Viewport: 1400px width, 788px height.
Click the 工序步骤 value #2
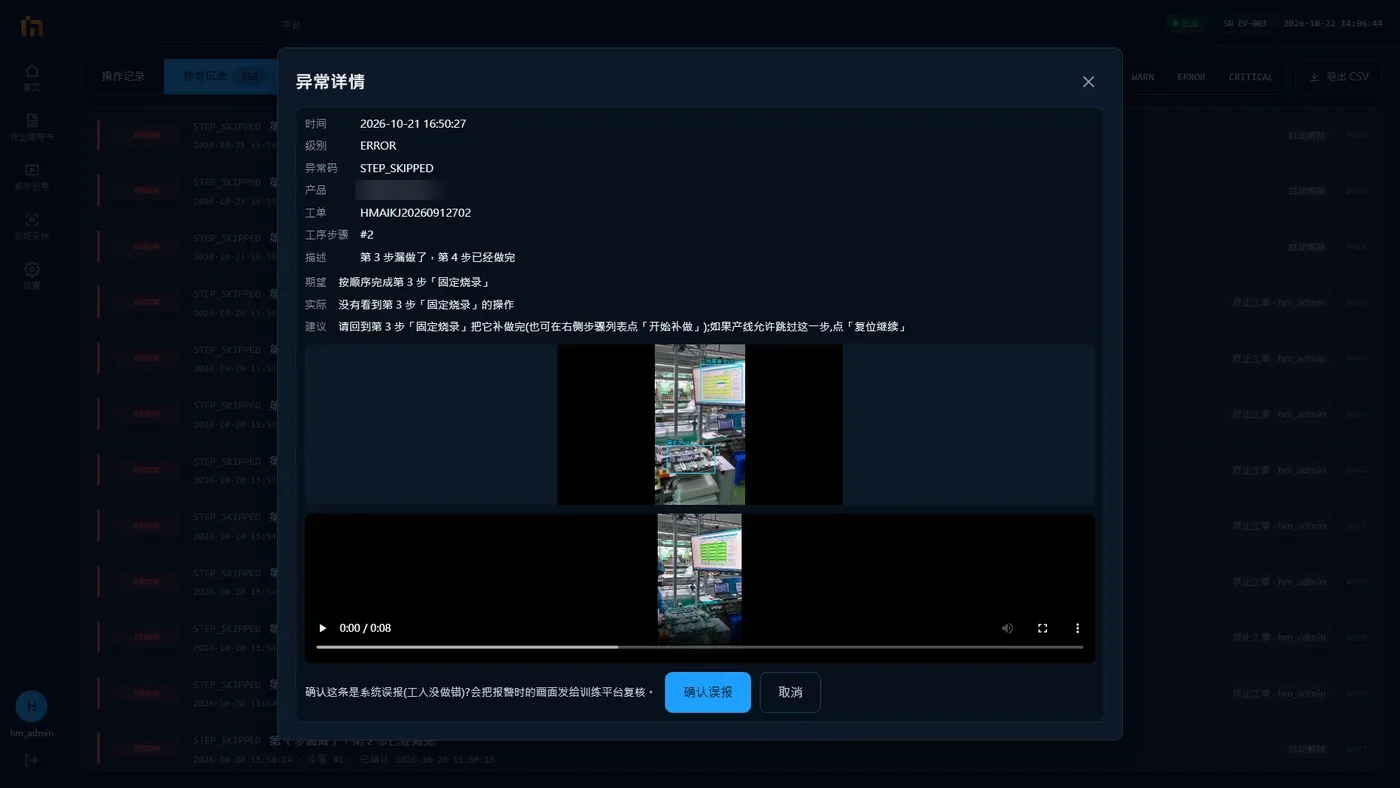[367, 235]
